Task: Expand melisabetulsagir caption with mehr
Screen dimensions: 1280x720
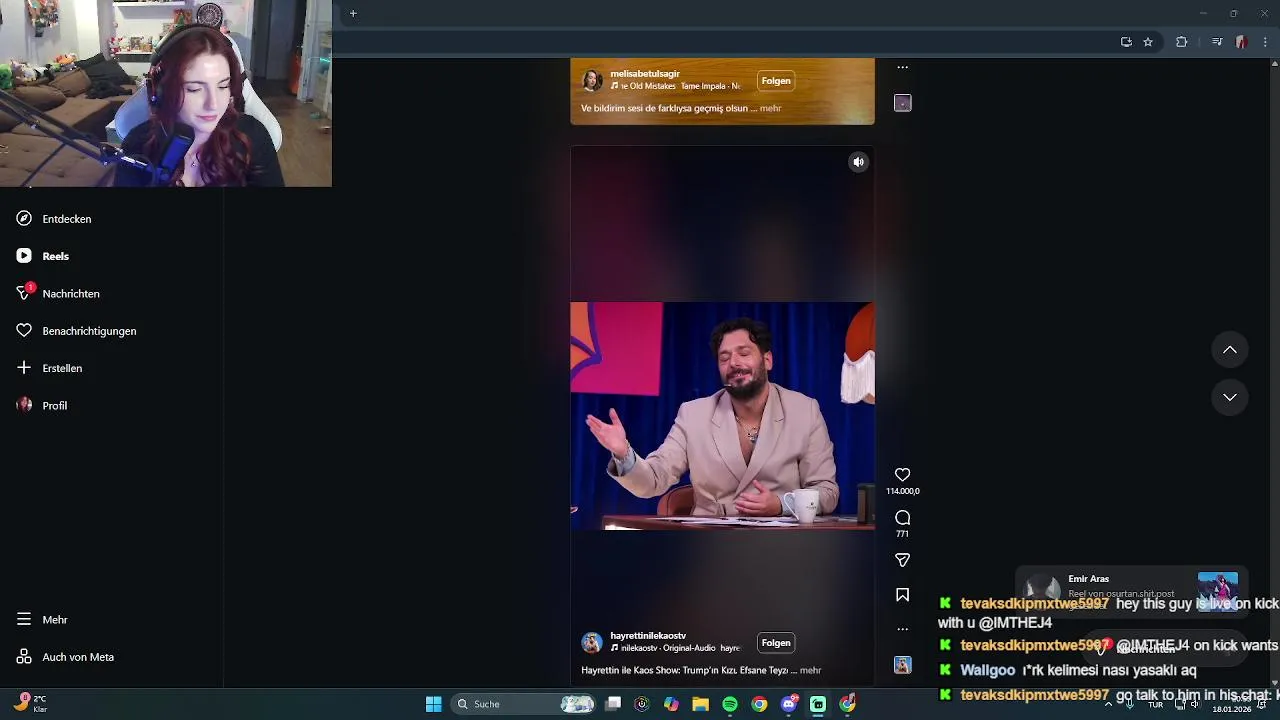Action: click(770, 108)
